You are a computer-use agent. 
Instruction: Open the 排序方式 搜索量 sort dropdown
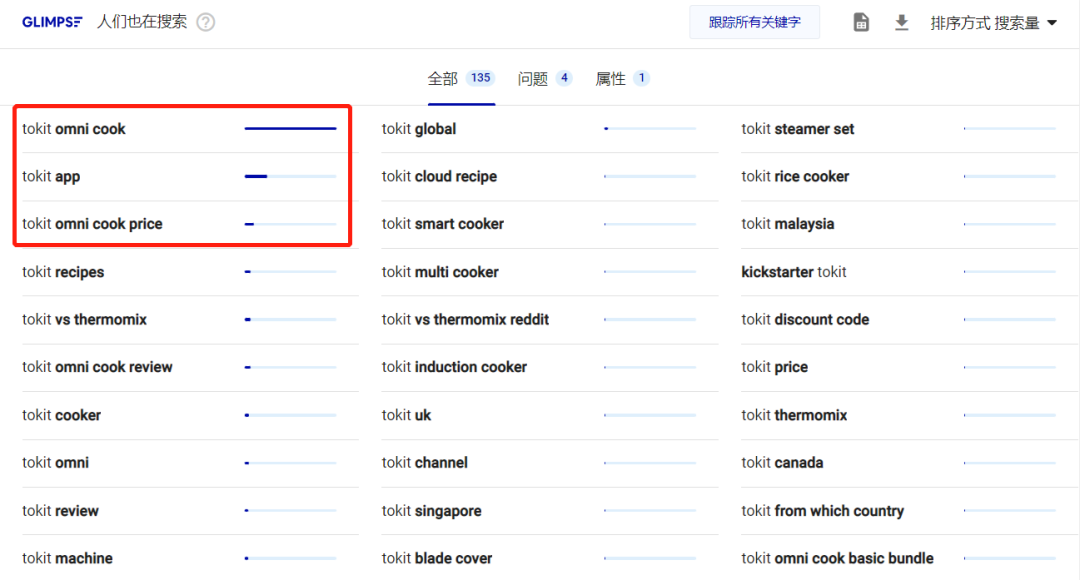(993, 22)
